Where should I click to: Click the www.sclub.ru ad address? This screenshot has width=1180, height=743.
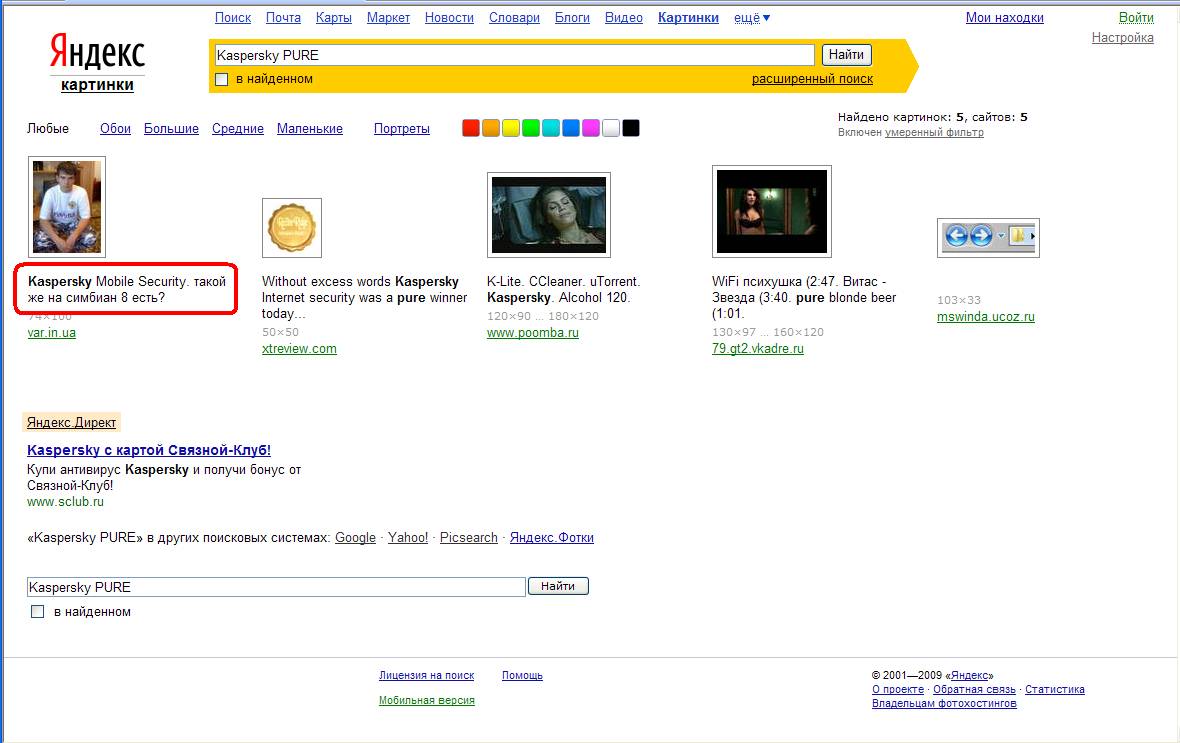click(65, 501)
